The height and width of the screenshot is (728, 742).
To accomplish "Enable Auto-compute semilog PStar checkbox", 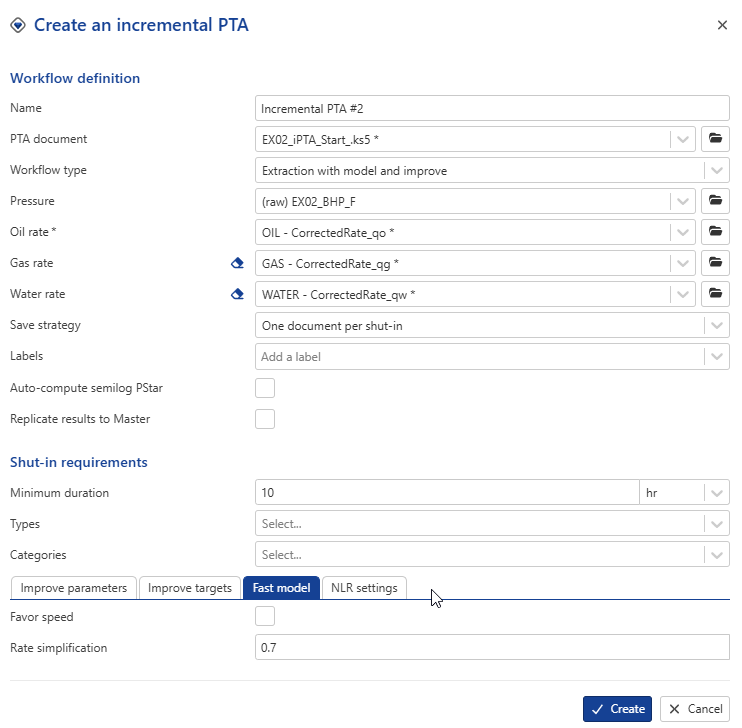I will [x=265, y=388].
